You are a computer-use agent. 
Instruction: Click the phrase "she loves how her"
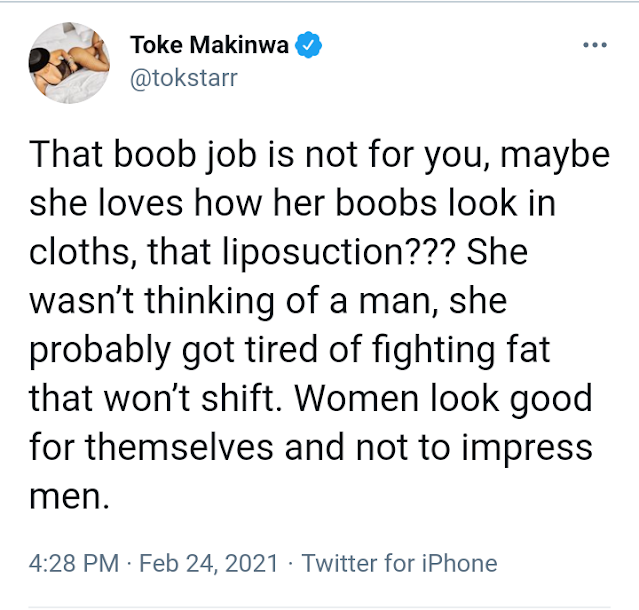tap(154, 203)
